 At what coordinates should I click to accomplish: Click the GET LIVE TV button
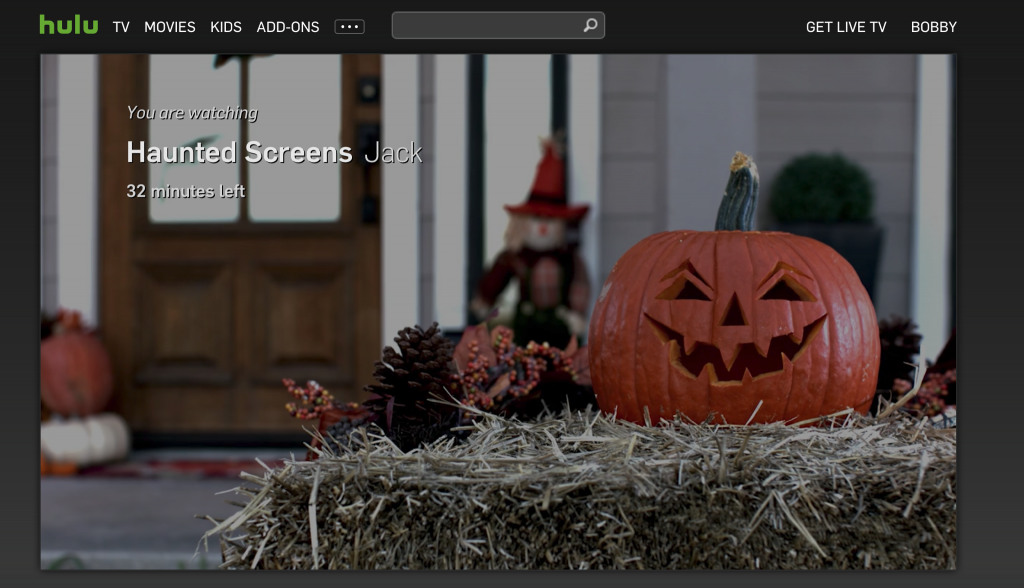click(846, 27)
